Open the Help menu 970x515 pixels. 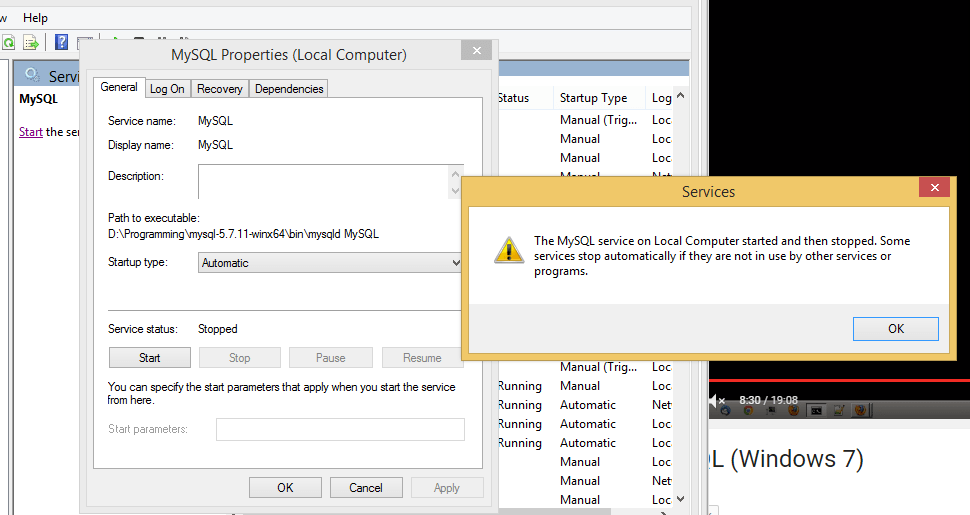(35, 18)
